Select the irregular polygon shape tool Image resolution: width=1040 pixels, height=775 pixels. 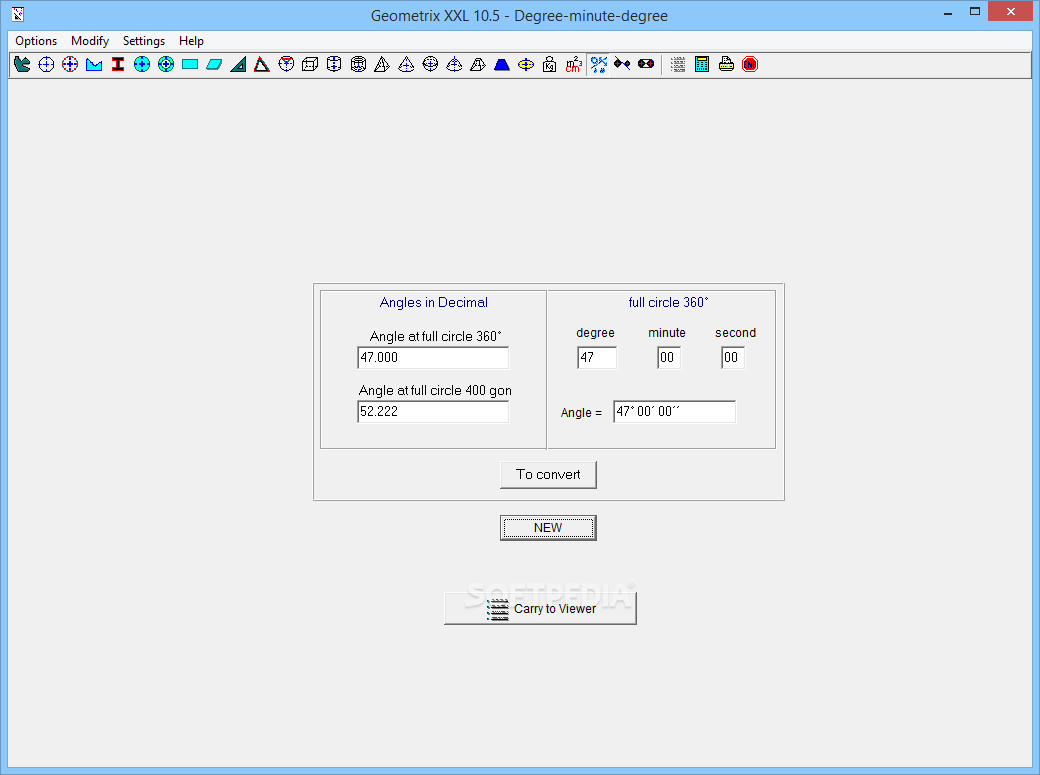click(22, 64)
